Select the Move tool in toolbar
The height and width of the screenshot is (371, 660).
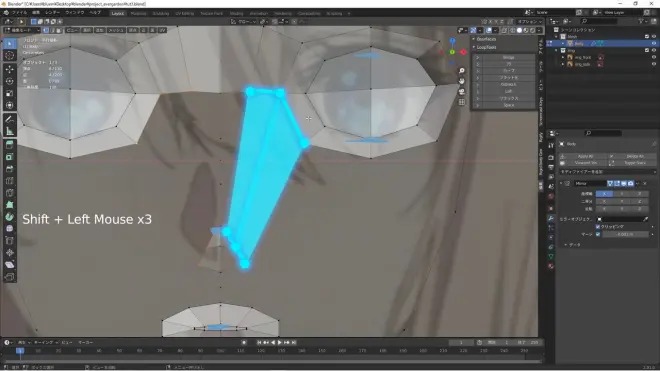coord(10,69)
